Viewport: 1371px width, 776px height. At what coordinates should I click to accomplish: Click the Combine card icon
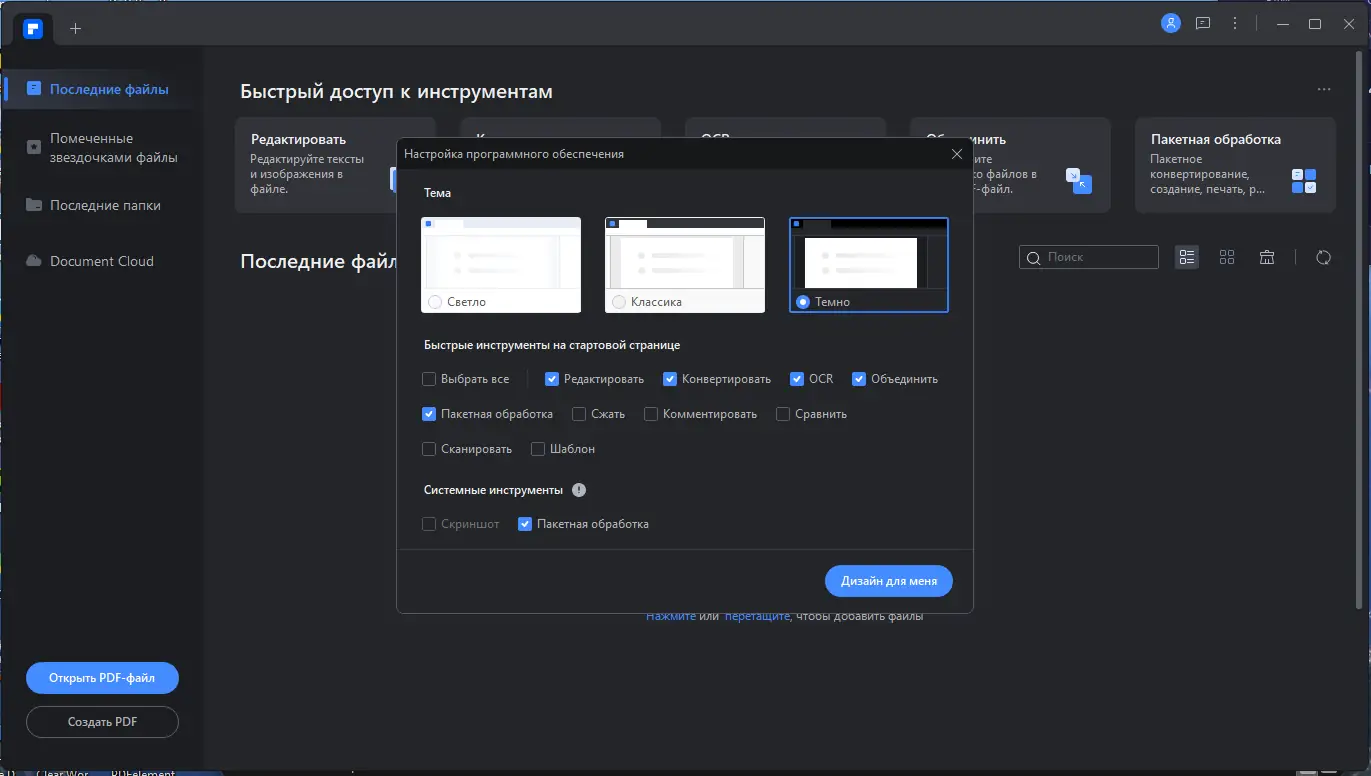click(1079, 181)
